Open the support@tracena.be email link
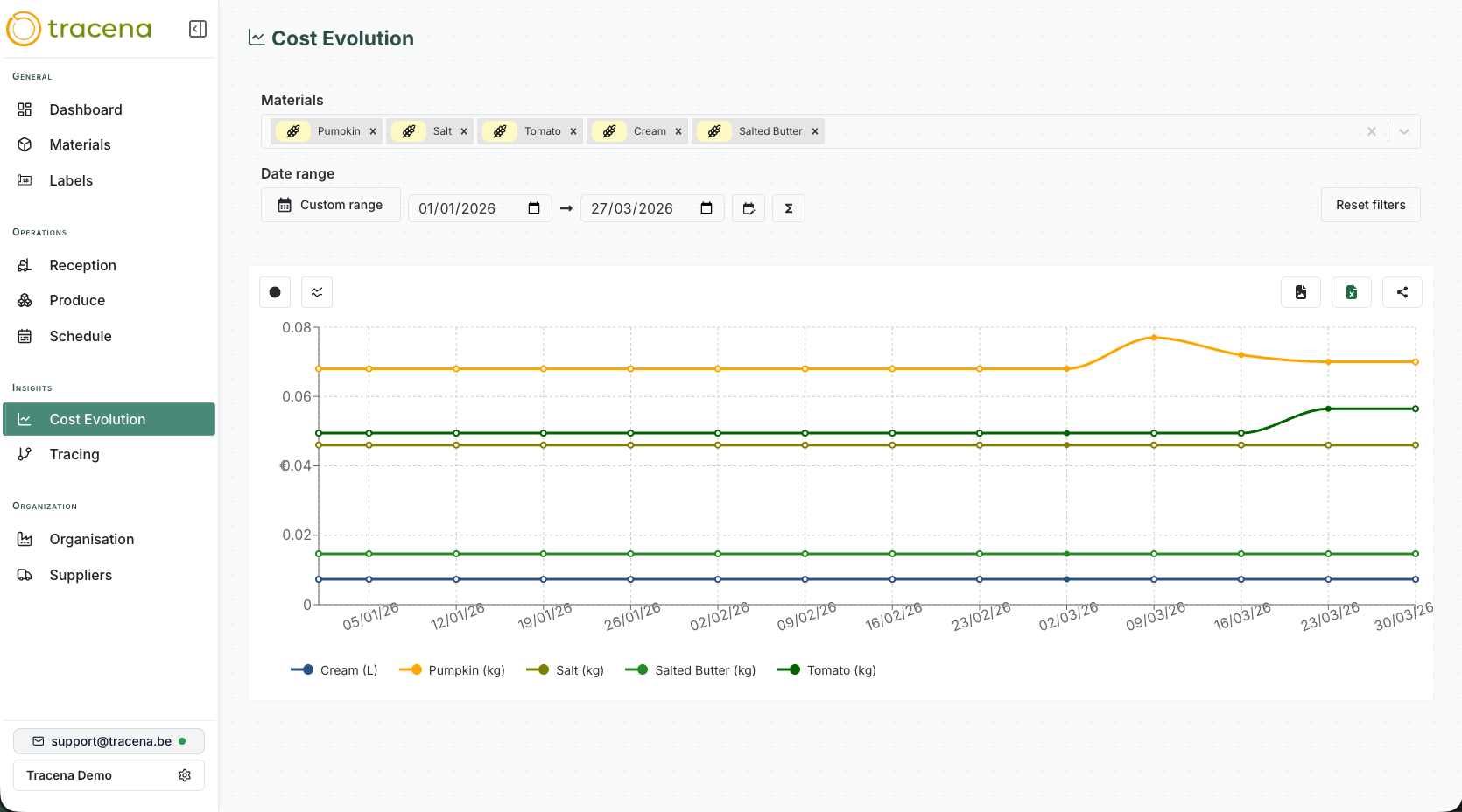 click(x=108, y=741)
